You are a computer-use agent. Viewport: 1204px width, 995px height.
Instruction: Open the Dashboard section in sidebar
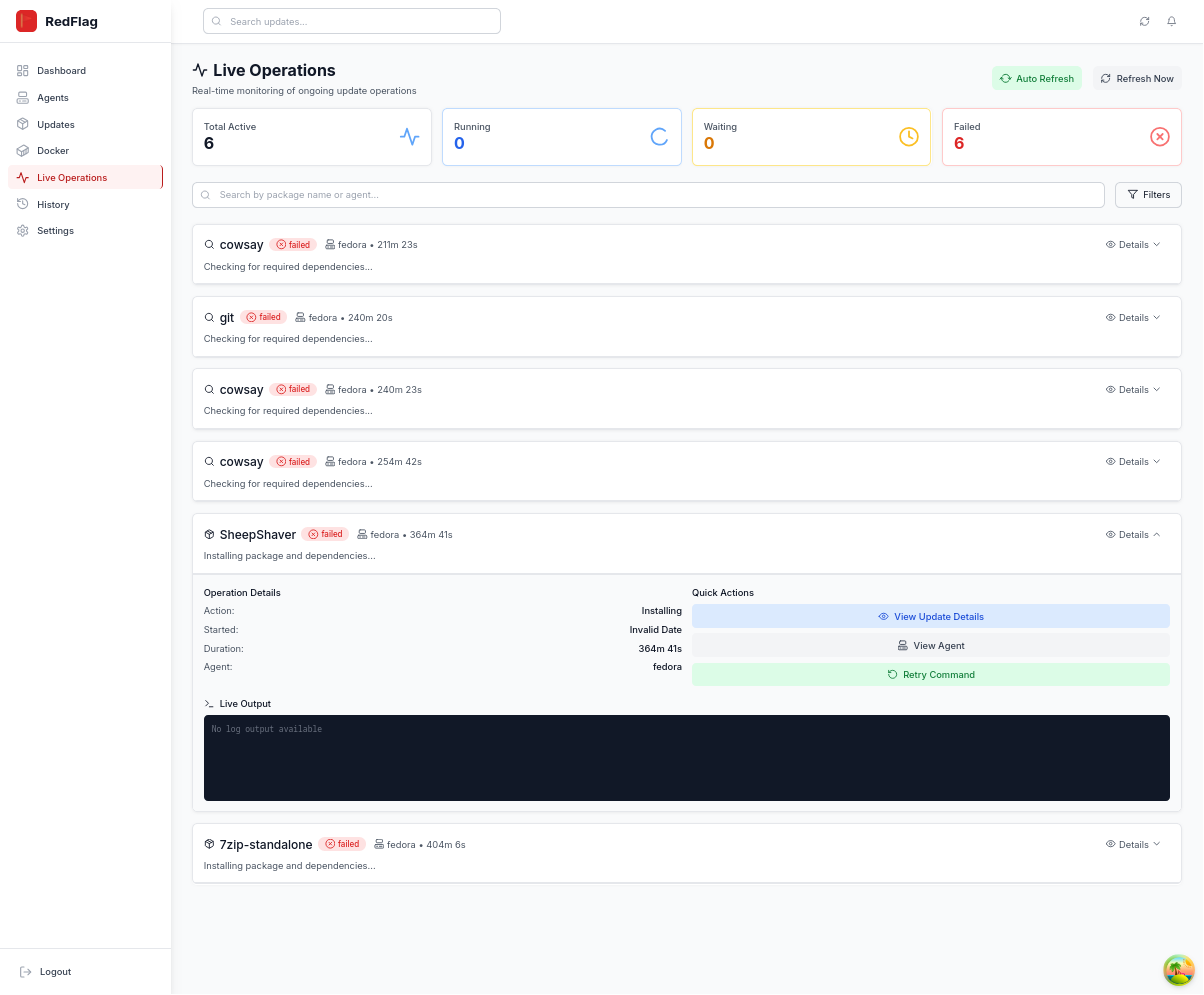click(62, 70)
